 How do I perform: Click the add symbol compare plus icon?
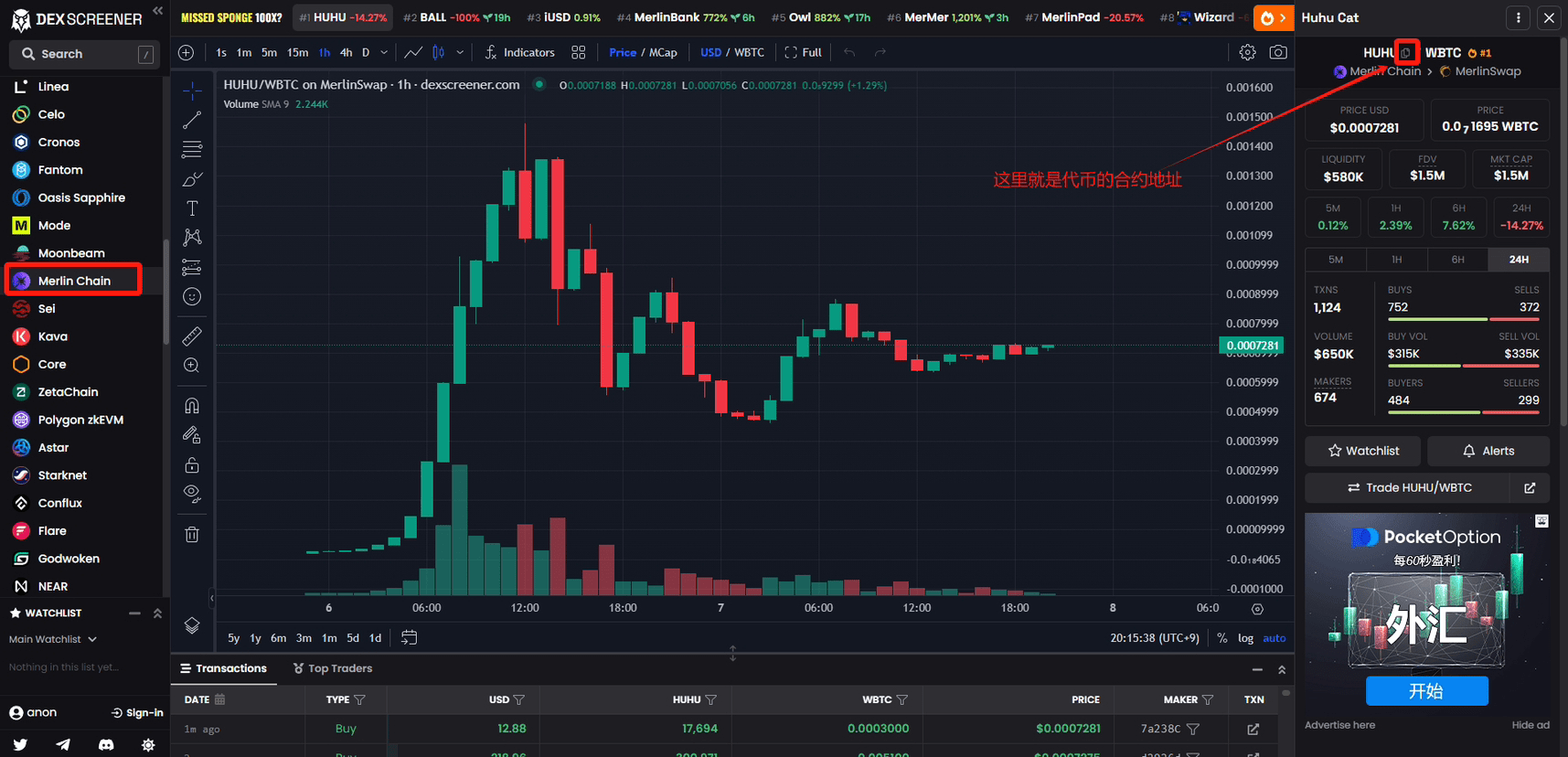187,52
